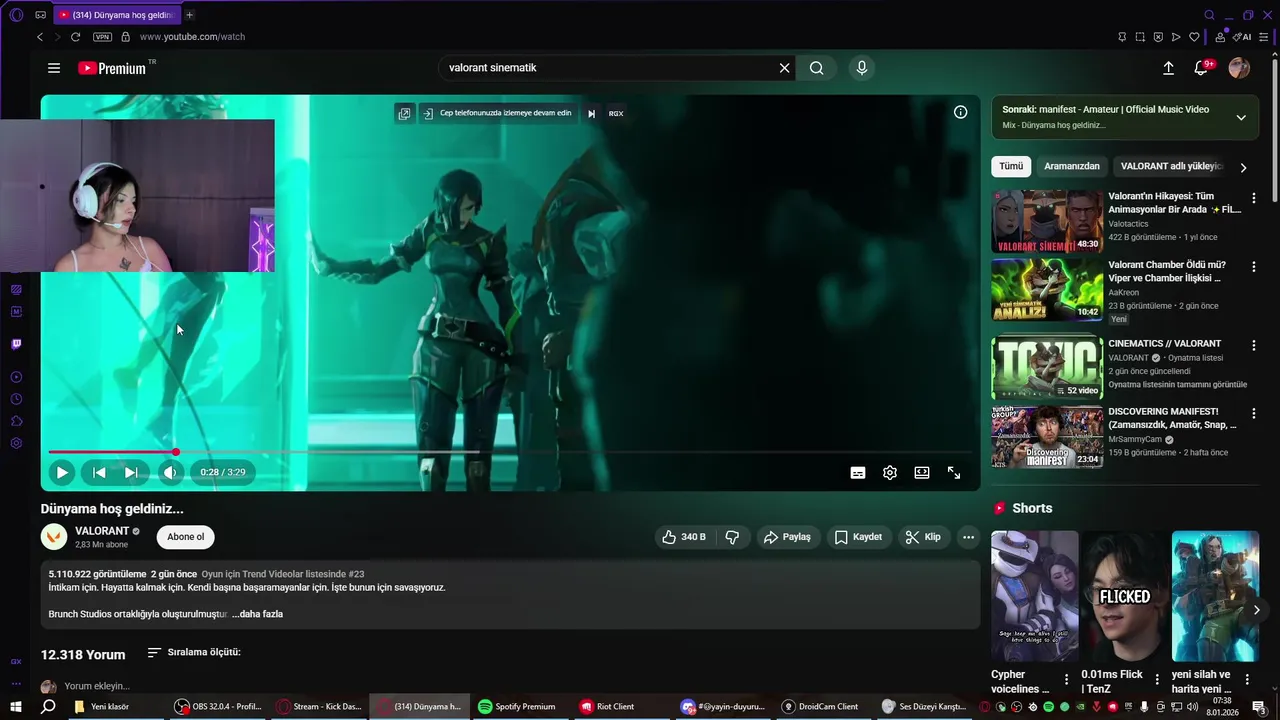The height and width of the screenshot is (720, 1280).
Task: Go back with browser back arrow
Action: pyautogui.click(x=40, y=37)
